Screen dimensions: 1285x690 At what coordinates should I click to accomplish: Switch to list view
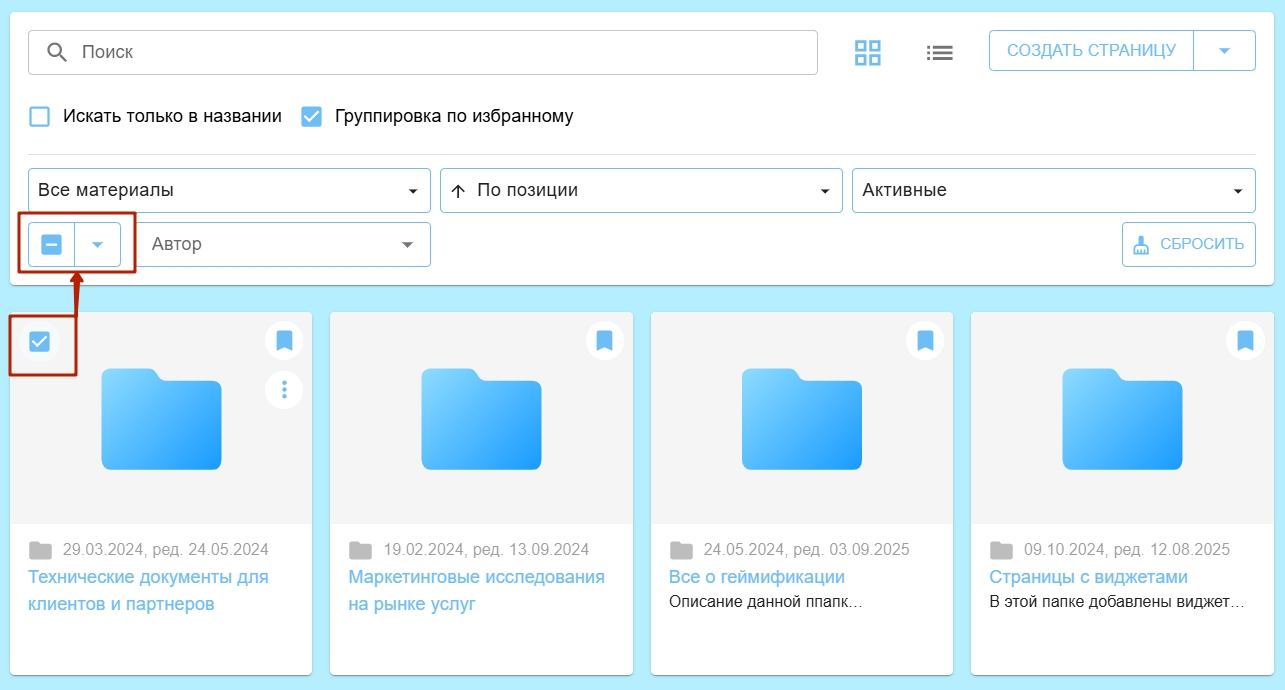click(x=939, y=53)
